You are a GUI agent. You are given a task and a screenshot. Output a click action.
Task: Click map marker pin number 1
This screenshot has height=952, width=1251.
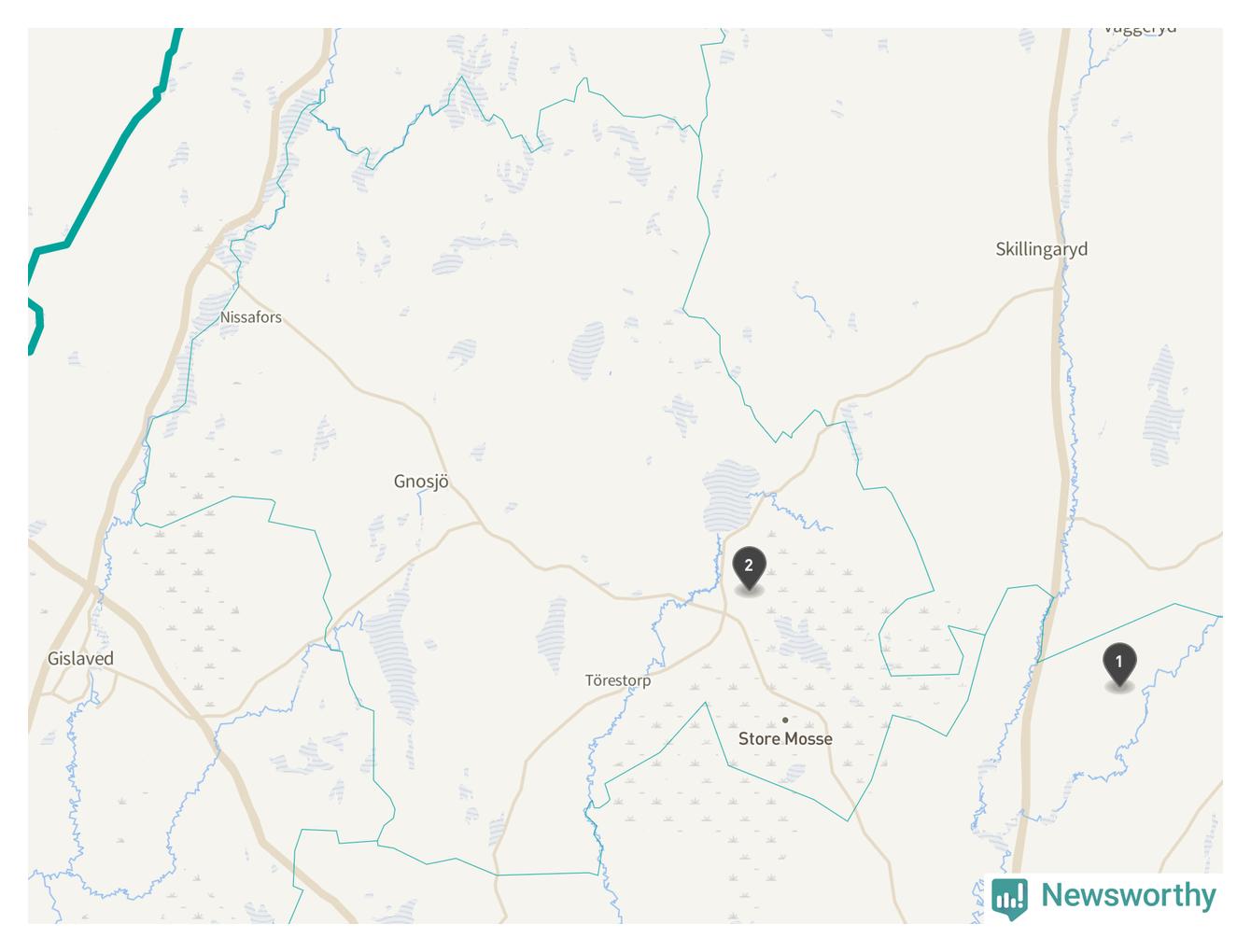coord(1119,665)
